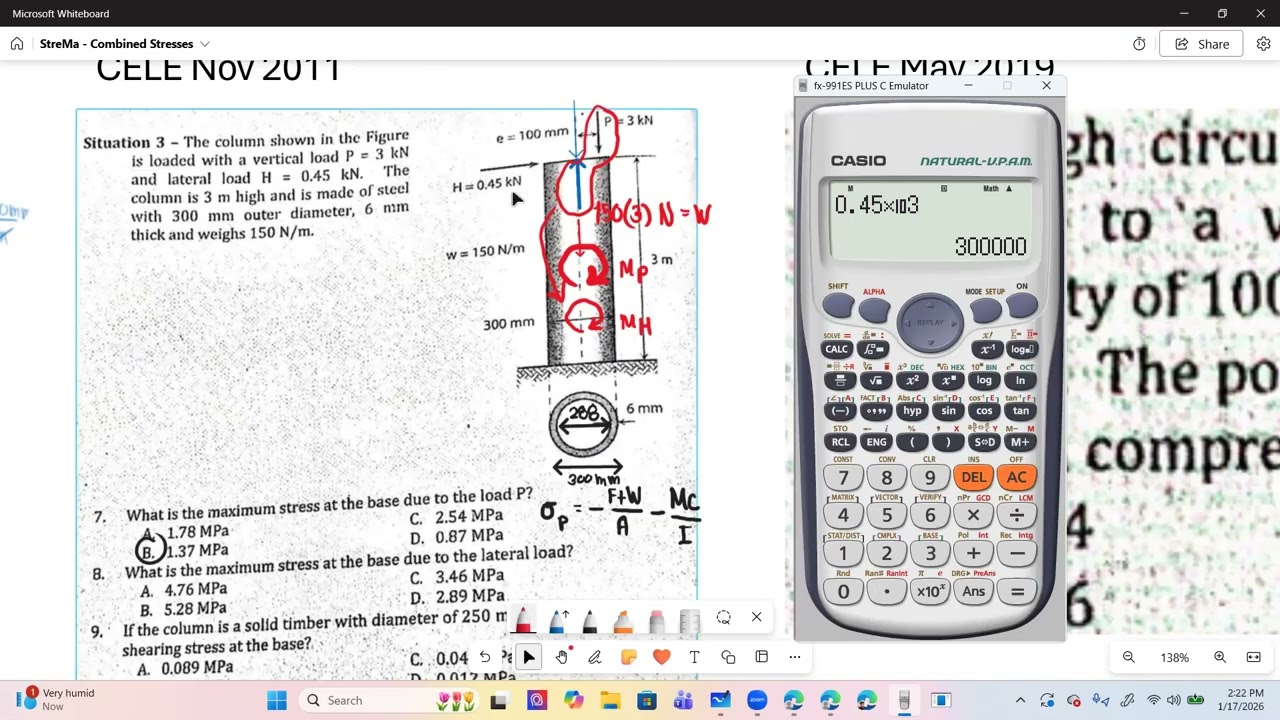Image resolution: width=1280 pixels, height=720 pixels.
Task: Click the S⇔D key on calculator
Action: [984, 442]
